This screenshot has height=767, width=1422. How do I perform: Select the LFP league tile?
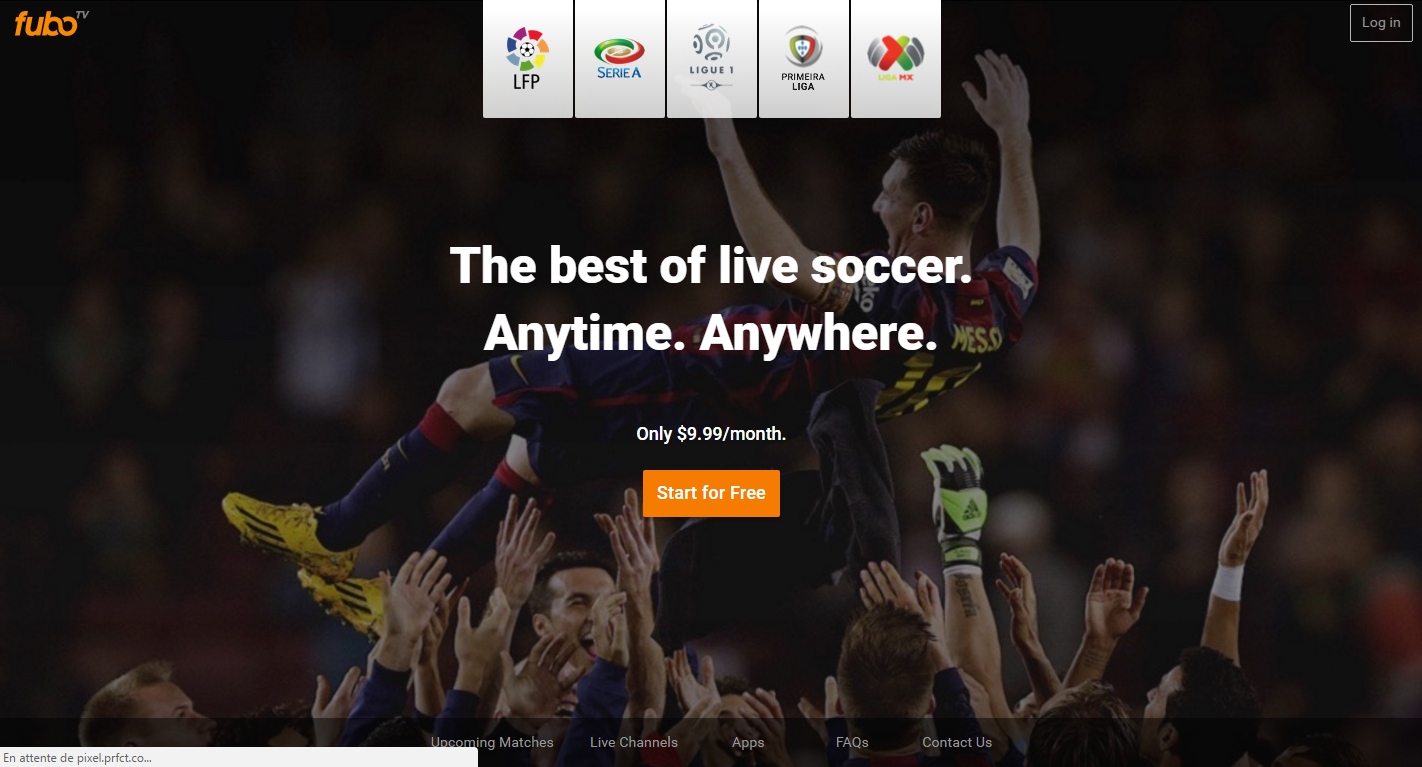point(528,59)
